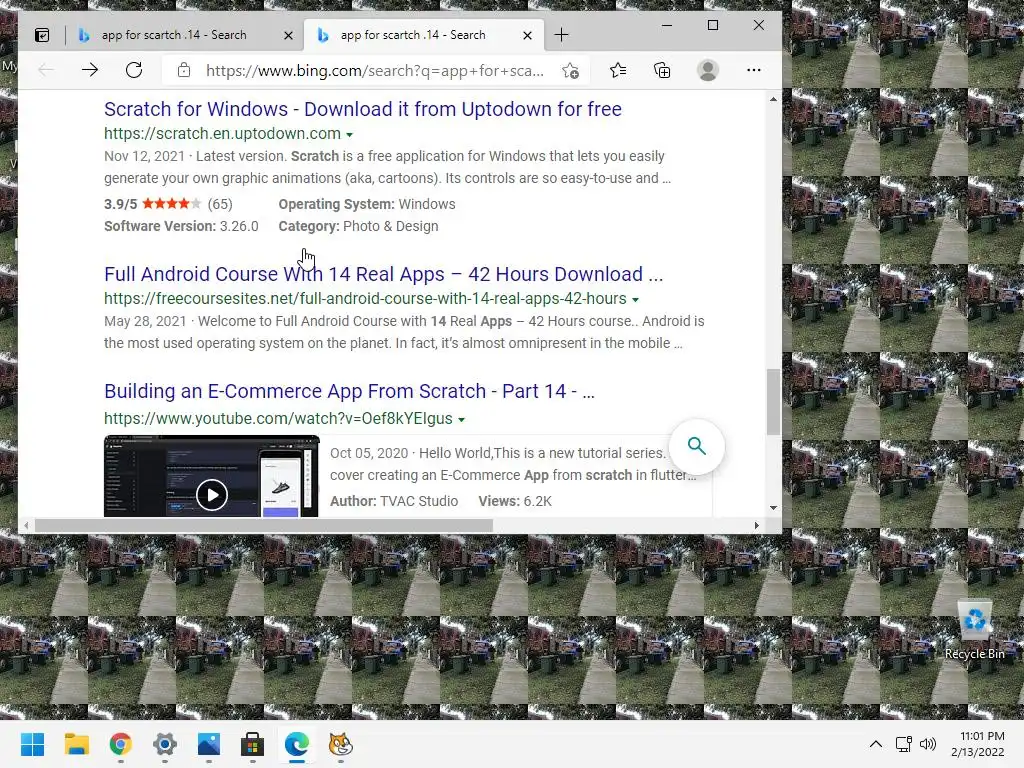Refresh the Bing search page
Viewport: 1024px width, 768px height.
[x=134, y=70]
